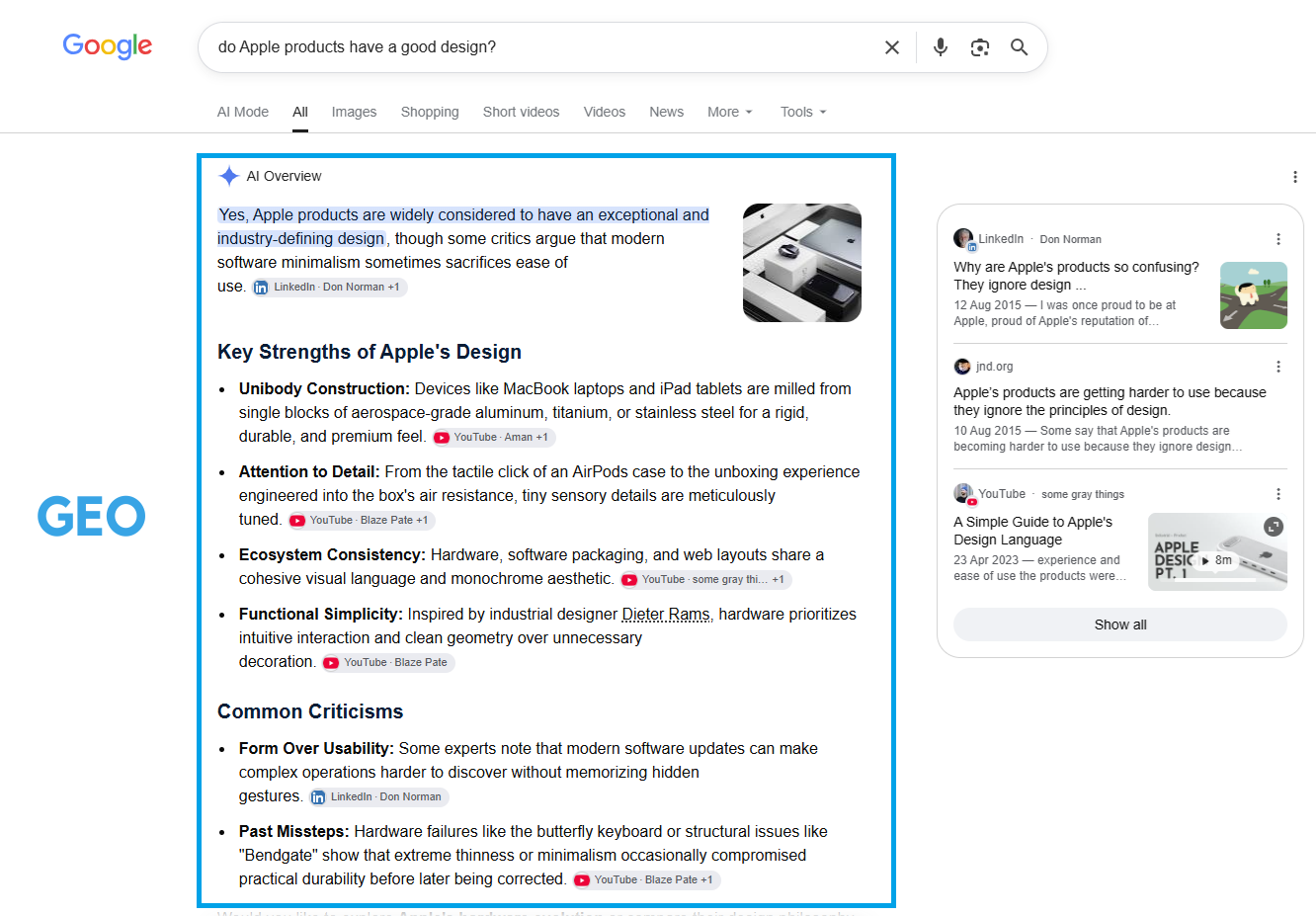
Task: Click the 'Functional Simplicity:' bullet label
Action: 321,615
